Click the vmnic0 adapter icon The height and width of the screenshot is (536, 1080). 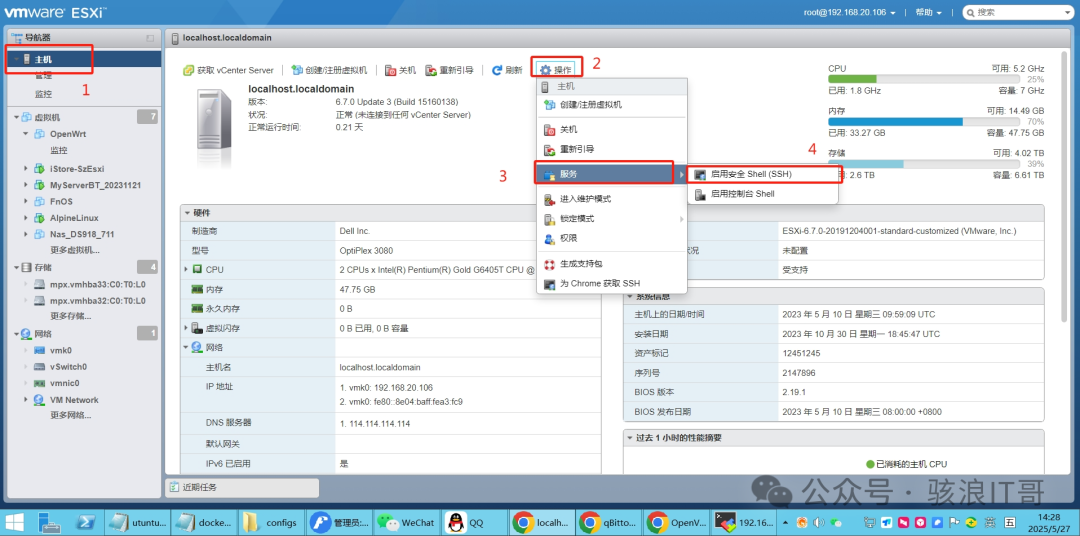click(39, 383)
